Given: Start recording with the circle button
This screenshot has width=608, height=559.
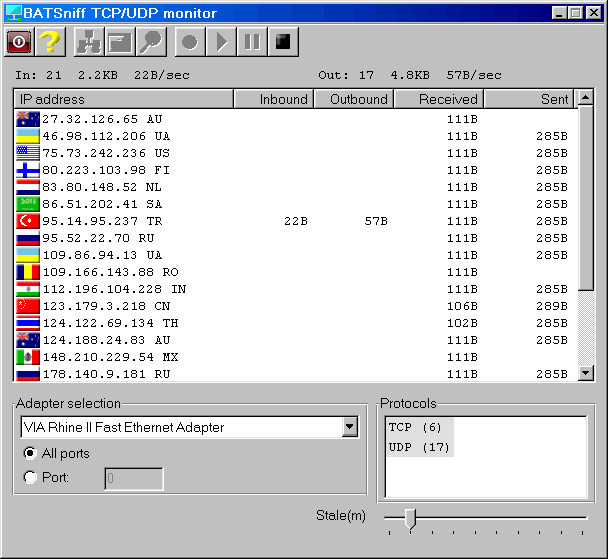Looking at the screenshot, I should 190,41.
